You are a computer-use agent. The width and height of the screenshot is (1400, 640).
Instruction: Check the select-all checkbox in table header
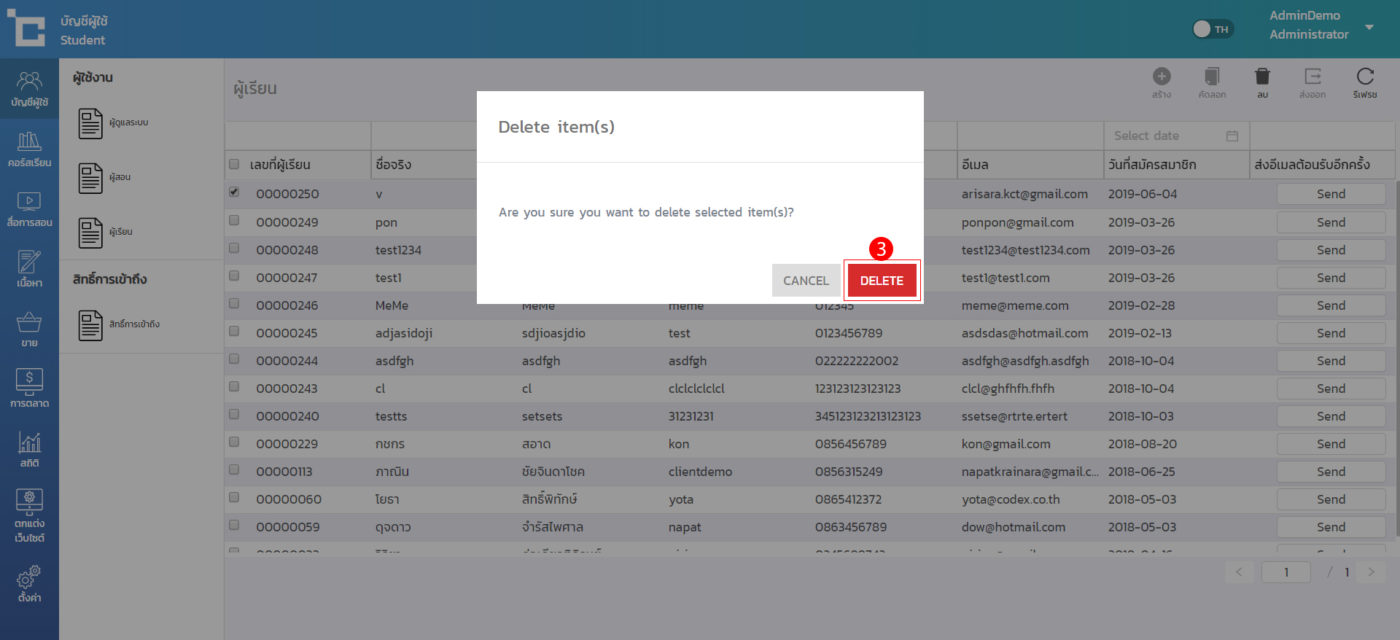point(234,164)
